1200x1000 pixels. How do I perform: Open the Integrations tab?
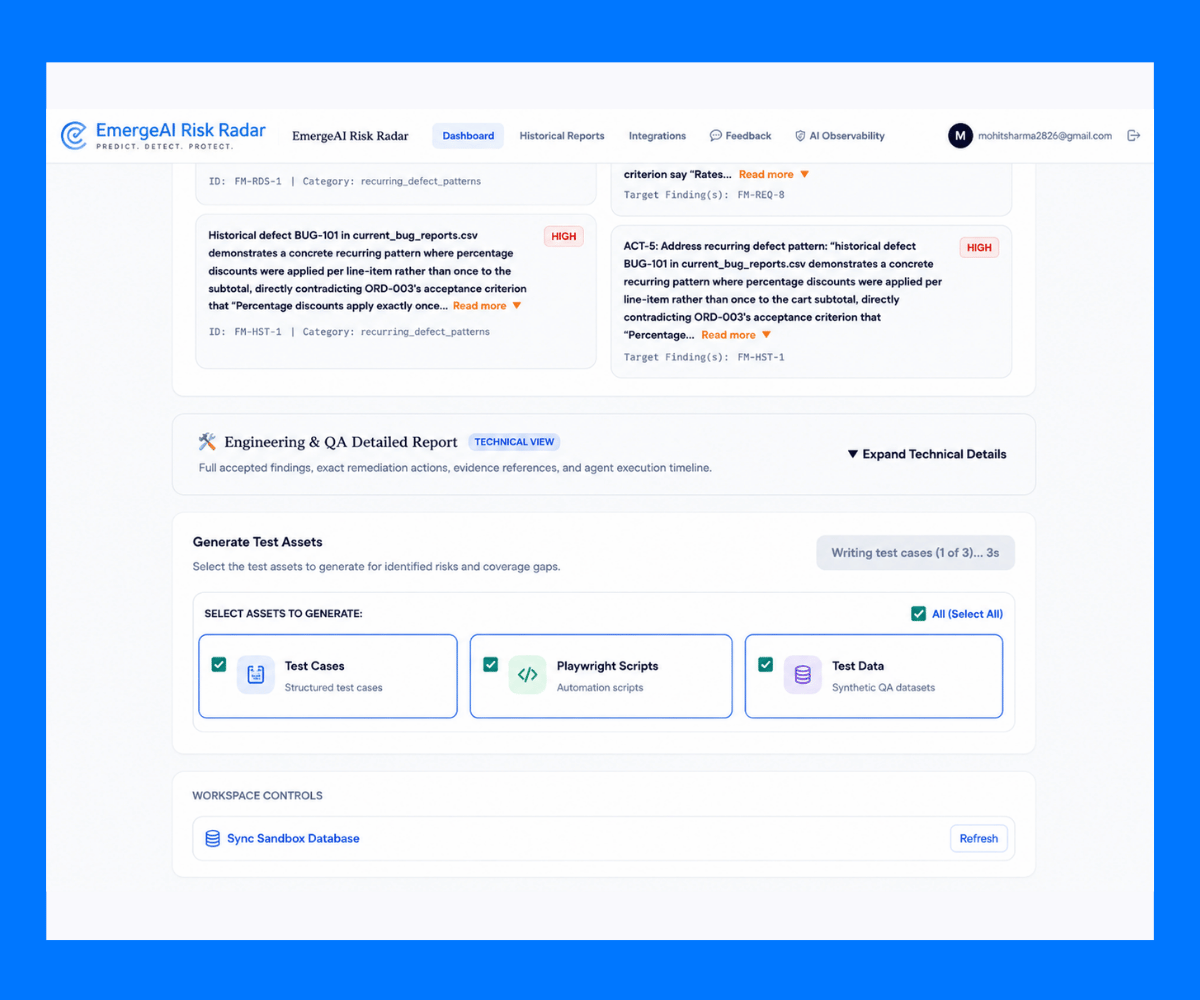pos(657,136)
